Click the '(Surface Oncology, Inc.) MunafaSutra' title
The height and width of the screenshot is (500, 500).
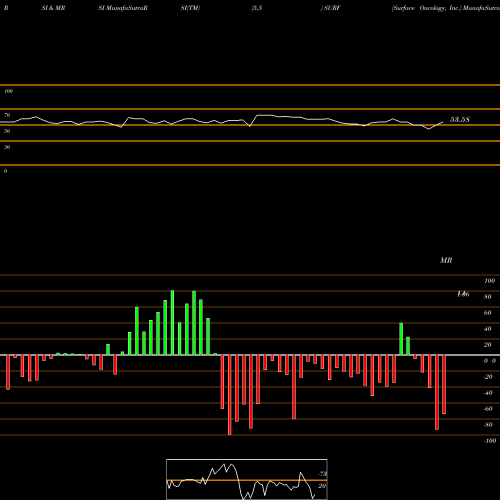(446, 8)
